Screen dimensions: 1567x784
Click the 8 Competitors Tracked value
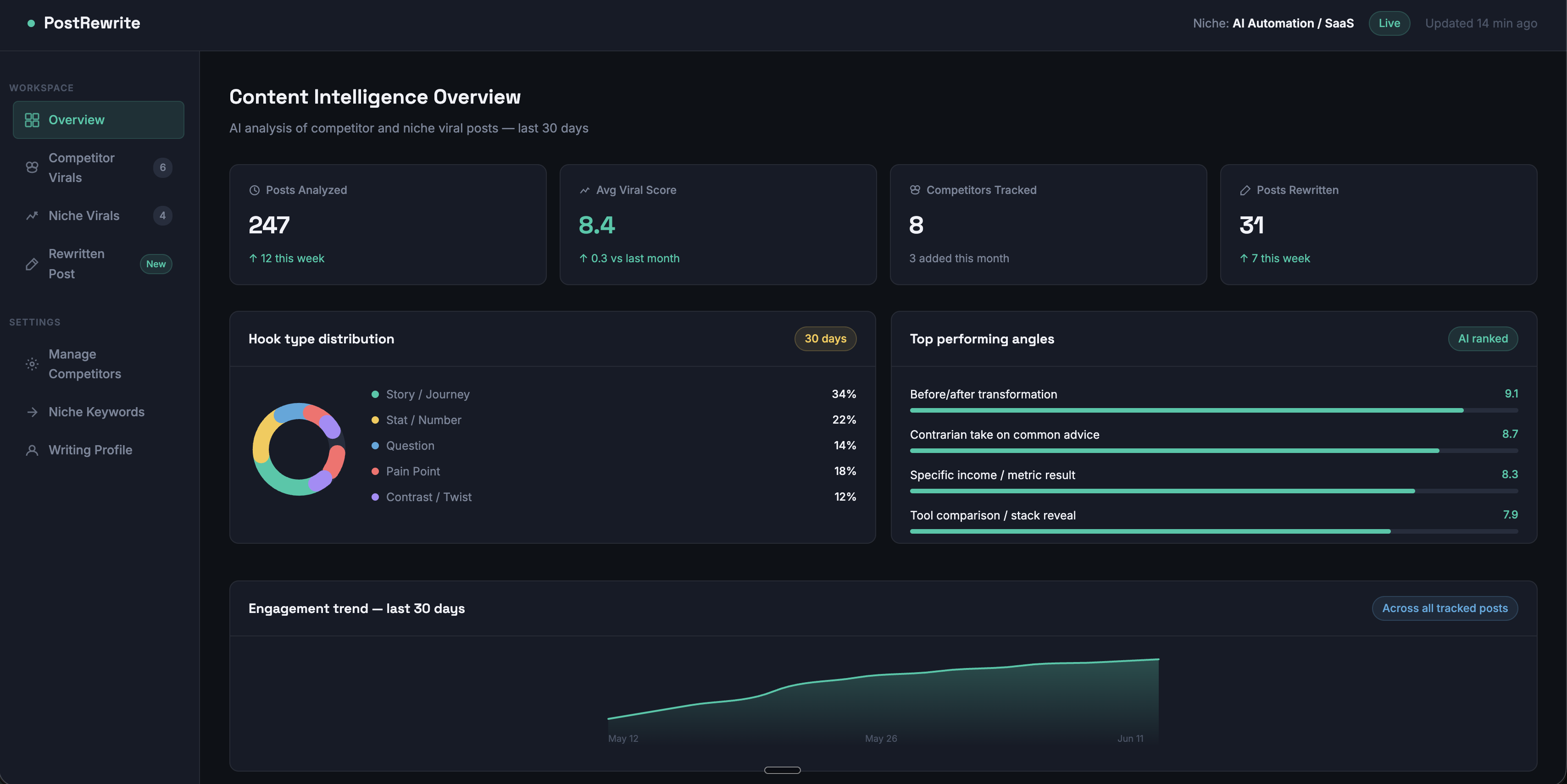click(x=916, y=226)
